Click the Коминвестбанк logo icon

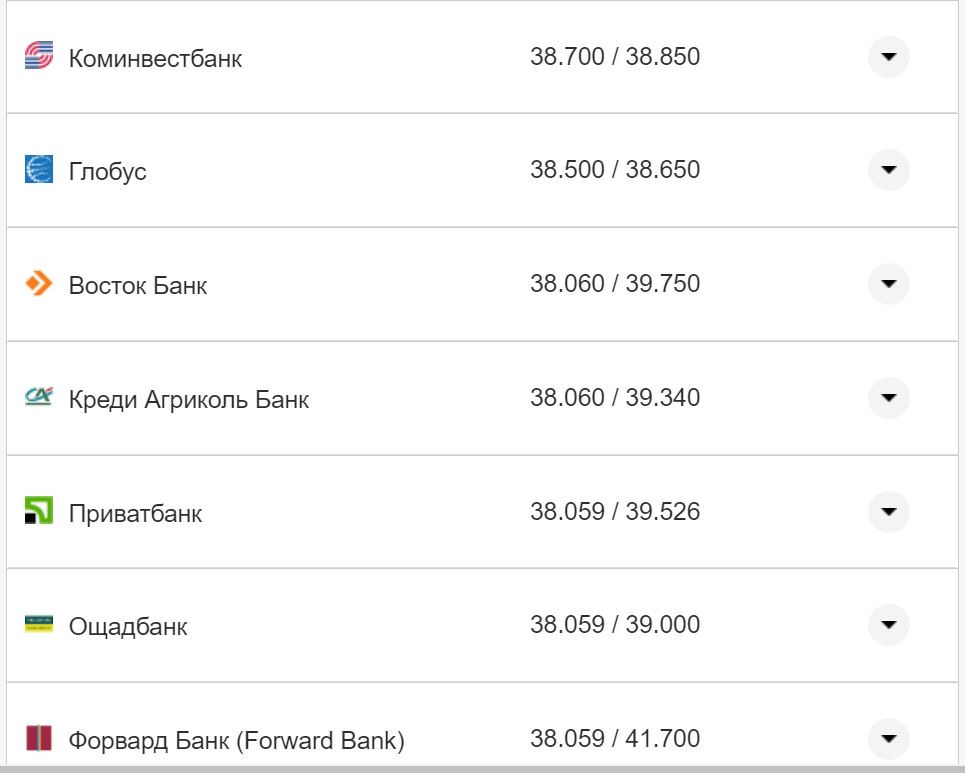[38, 57]
